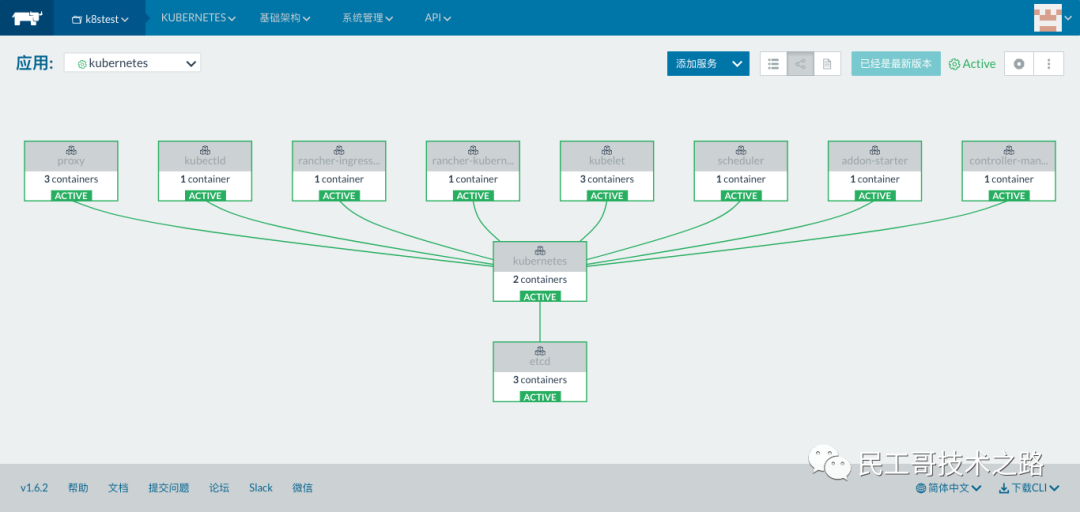Viewport: 1080px width, 512px height.
Task: Click the 添加服务 button
Action: click(x=696, y=63)
